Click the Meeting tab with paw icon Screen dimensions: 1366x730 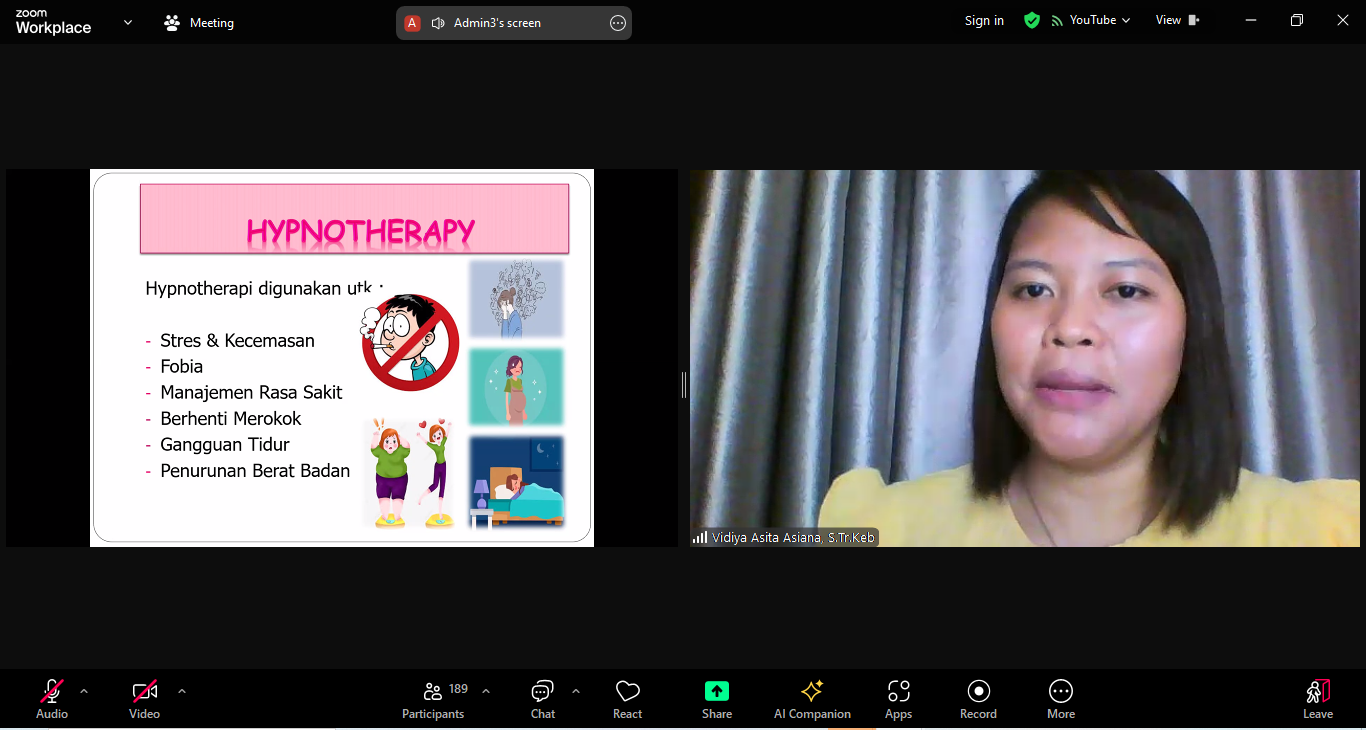[199, 22]
